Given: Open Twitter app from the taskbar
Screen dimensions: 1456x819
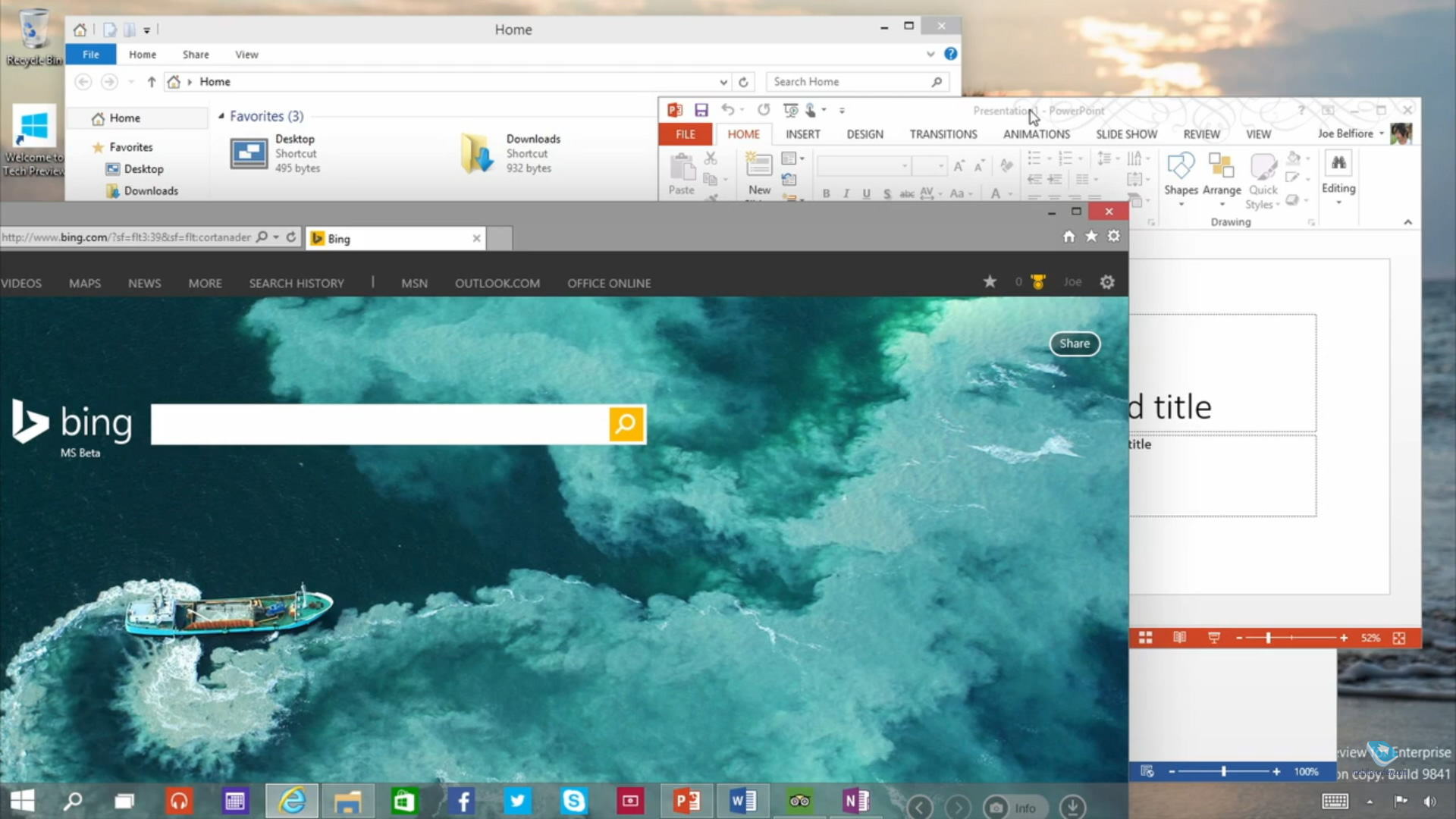Looking at the screenshot, I should (x=518, y=801).
